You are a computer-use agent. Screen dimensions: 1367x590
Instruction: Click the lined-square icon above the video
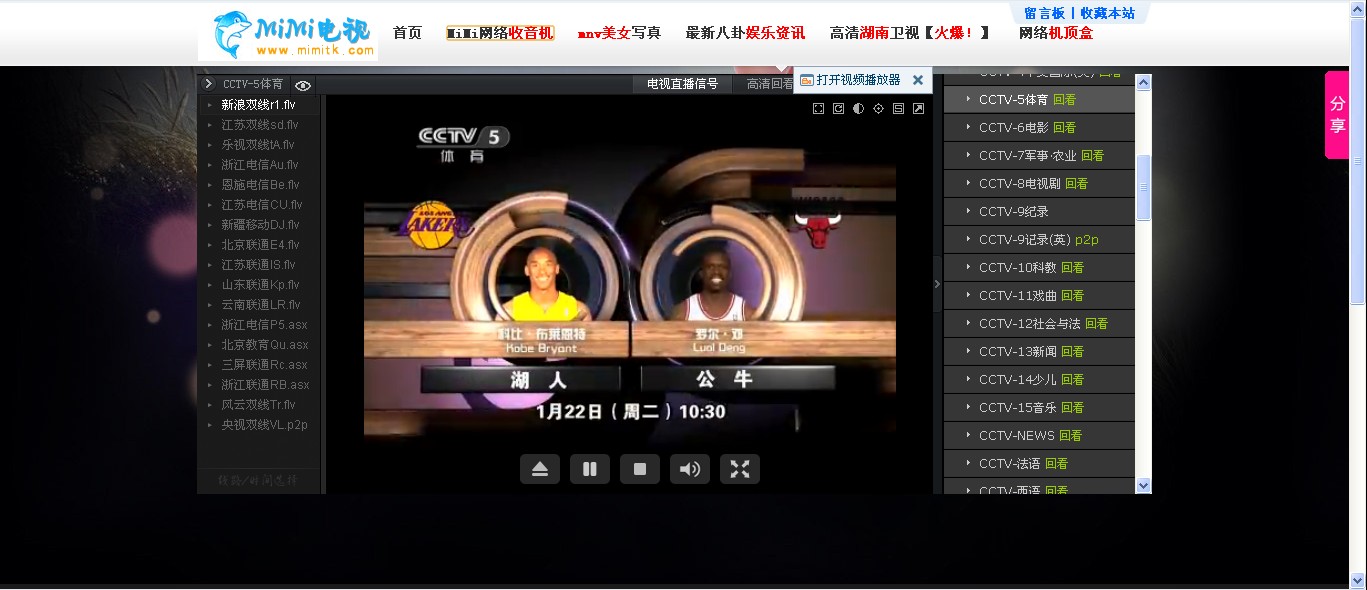click(898, 108)
